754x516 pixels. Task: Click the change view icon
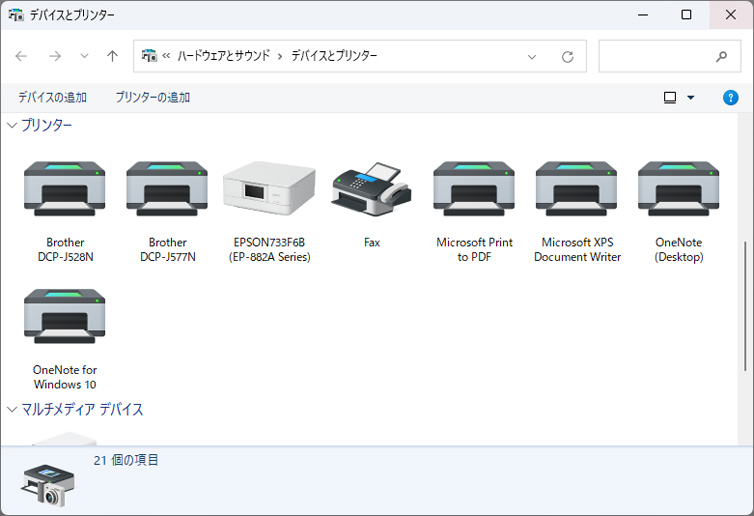pos(670,98)
